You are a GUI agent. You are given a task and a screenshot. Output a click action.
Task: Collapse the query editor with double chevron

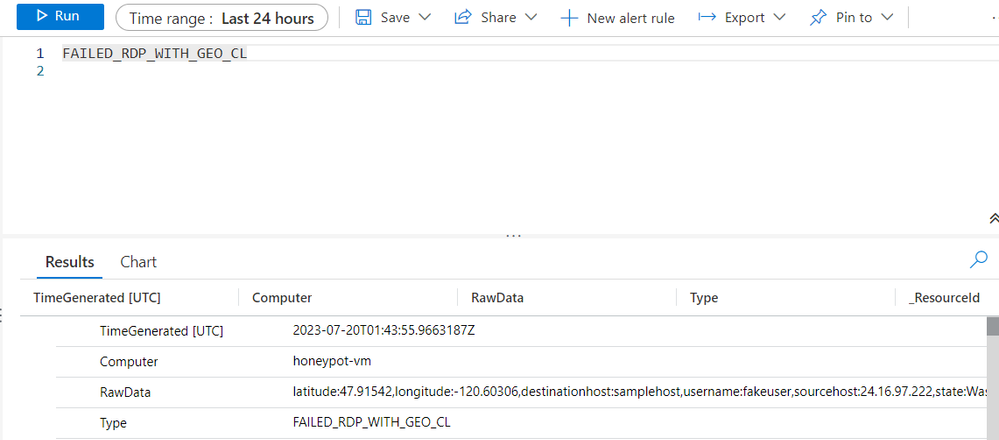(993, 218)
